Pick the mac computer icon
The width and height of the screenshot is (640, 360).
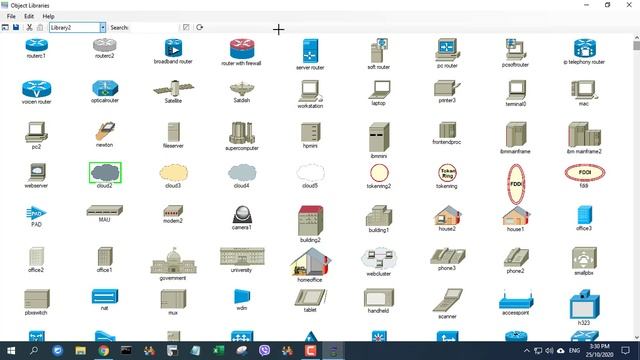[x=584, y=90]
